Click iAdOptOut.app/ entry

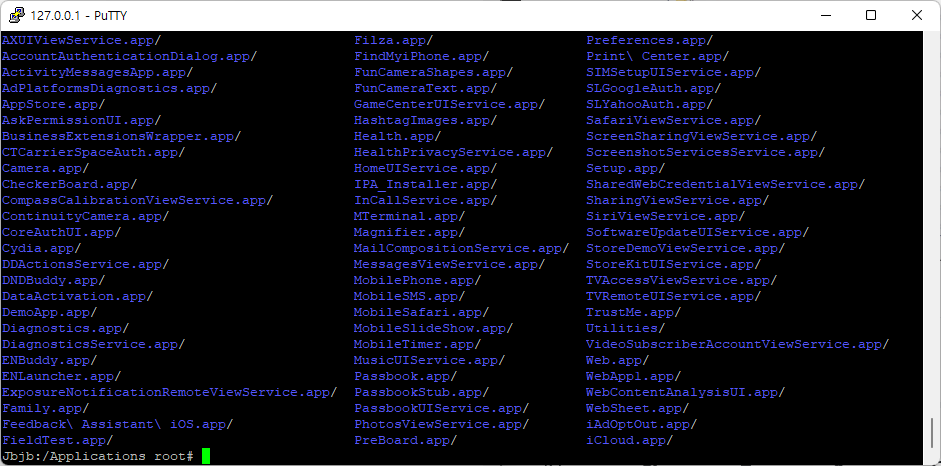(x=642, y=425)
